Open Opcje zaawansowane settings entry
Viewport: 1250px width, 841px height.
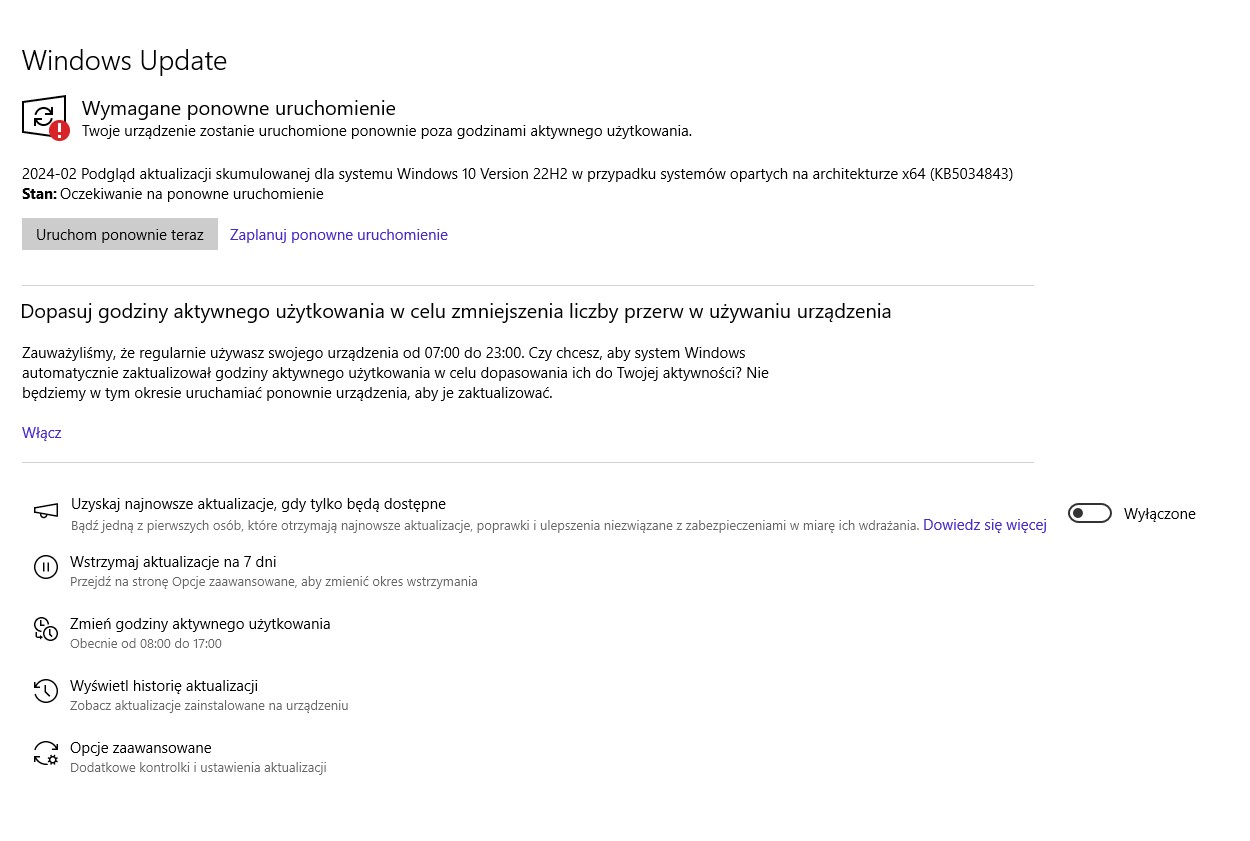pos(141,748)
